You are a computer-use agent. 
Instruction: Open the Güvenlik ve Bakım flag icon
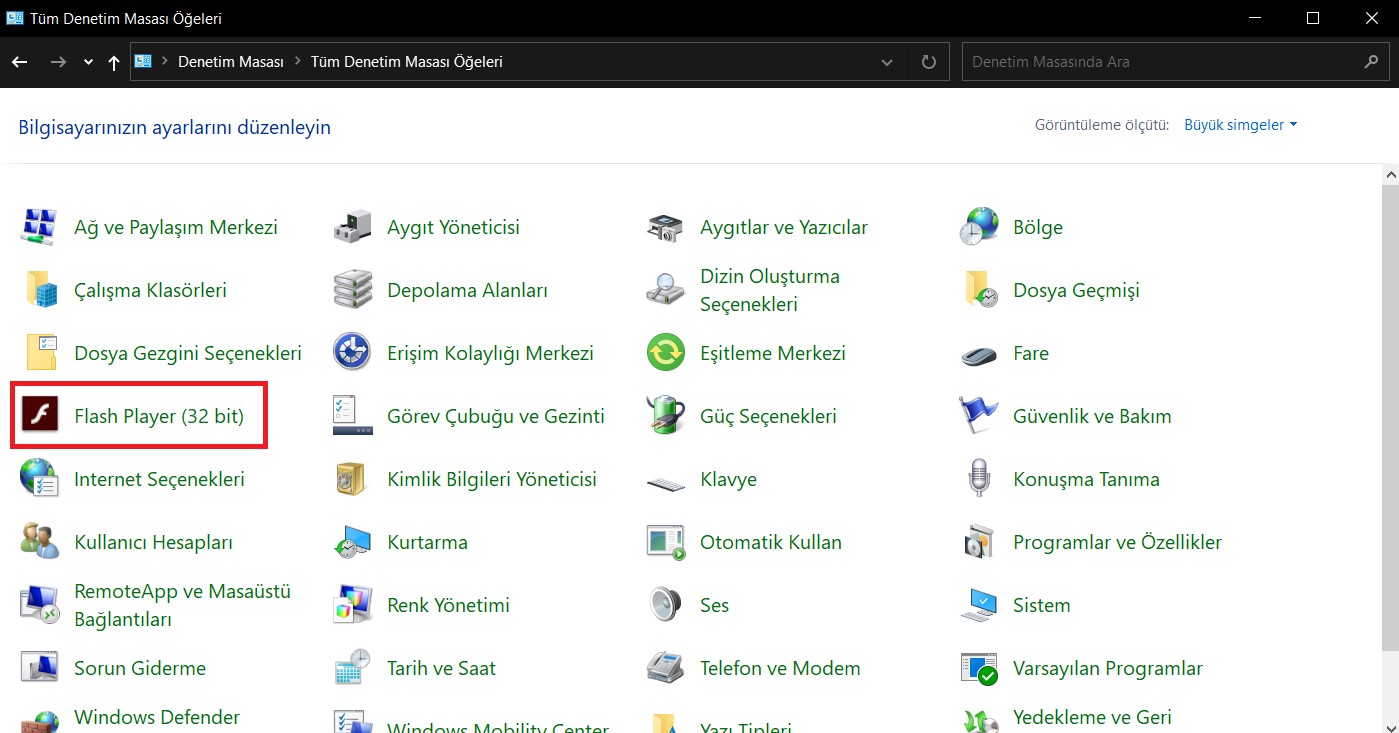click(979, 416)
